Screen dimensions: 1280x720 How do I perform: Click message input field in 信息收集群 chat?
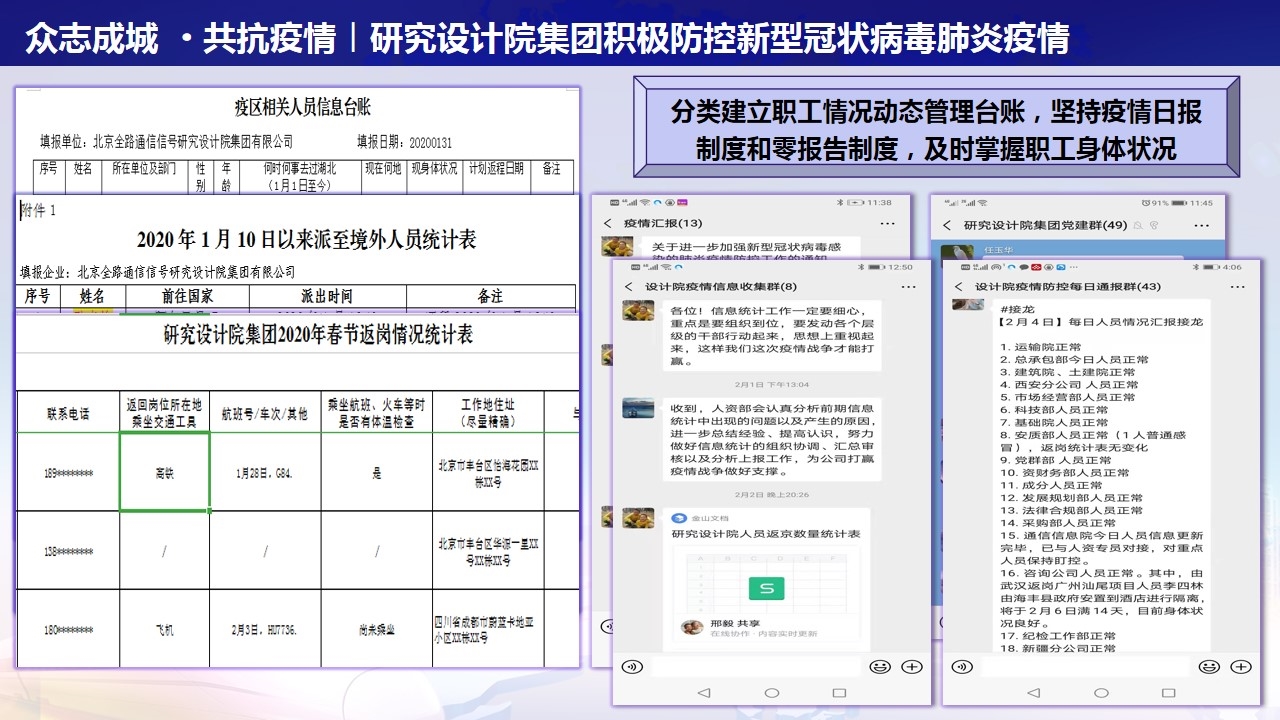(x=755, y=666)
